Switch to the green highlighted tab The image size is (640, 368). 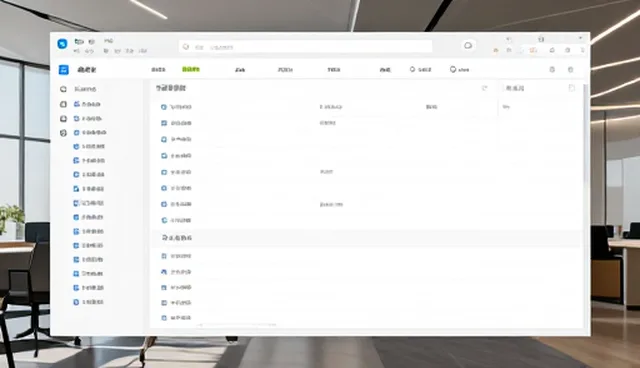pos(191,69)
